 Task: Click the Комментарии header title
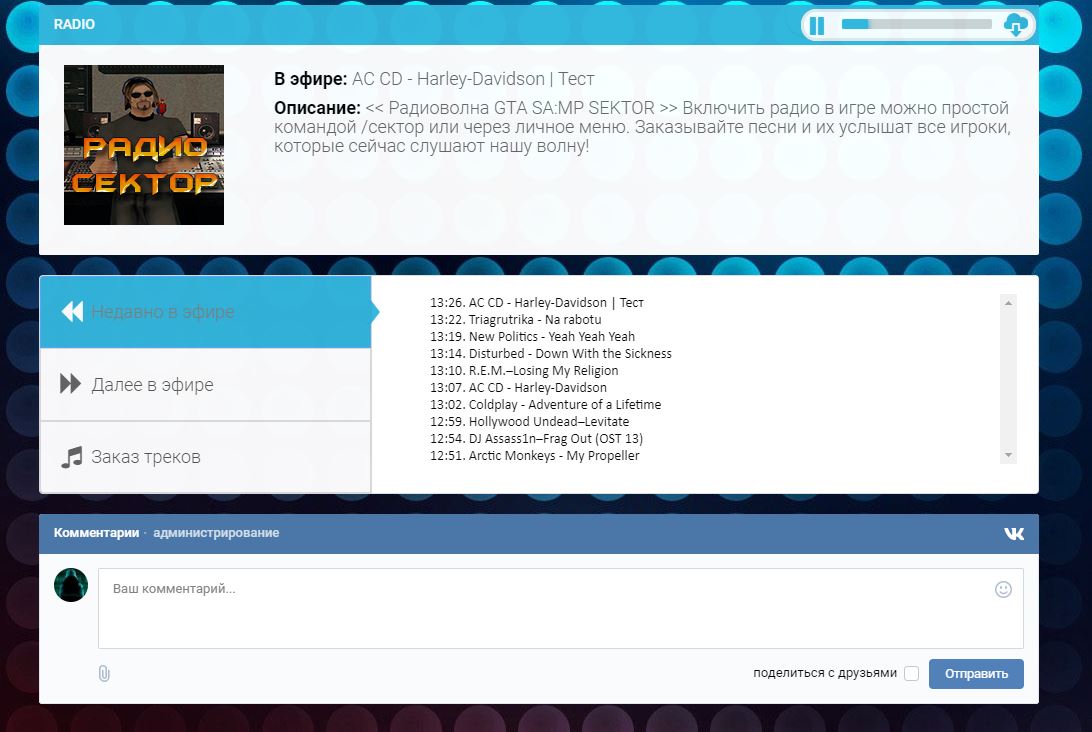point(96,533)
